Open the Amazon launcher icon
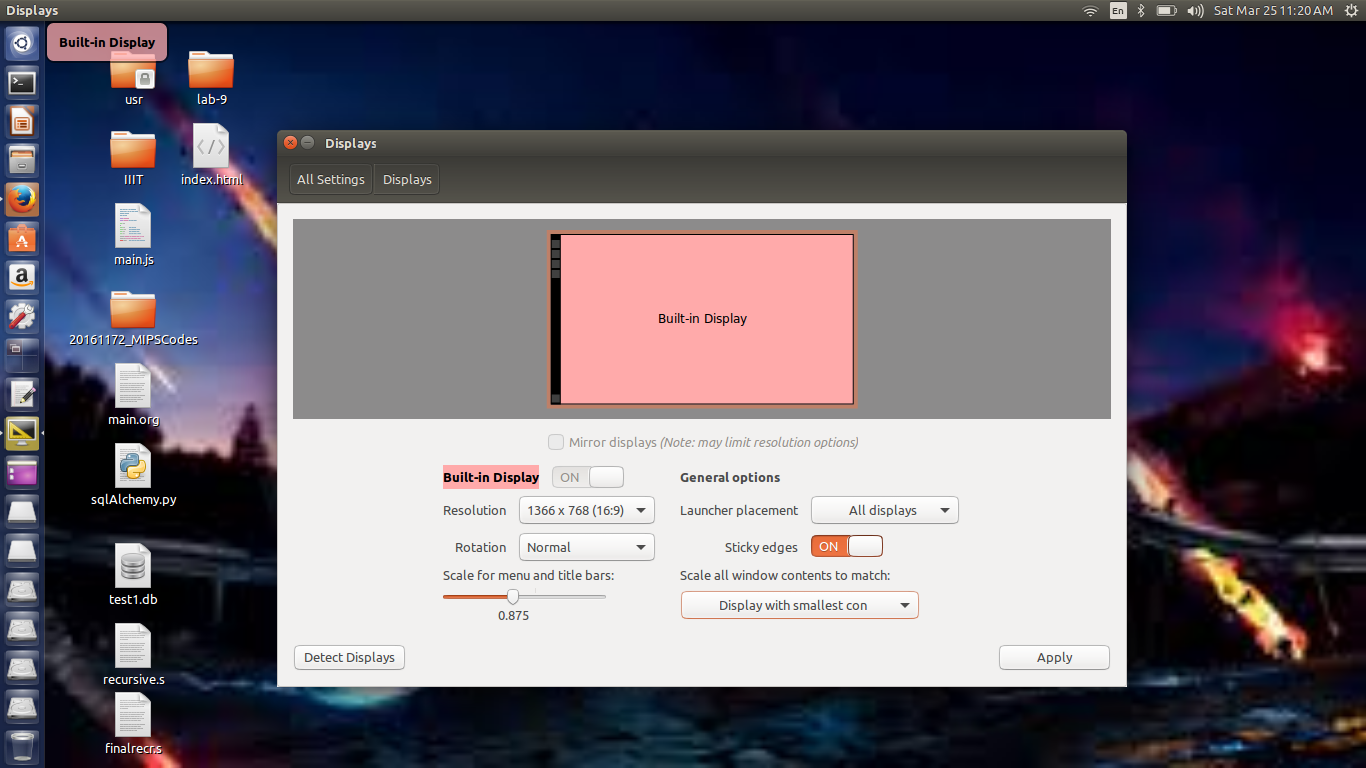1366x768 pixels. coord(21,276)
